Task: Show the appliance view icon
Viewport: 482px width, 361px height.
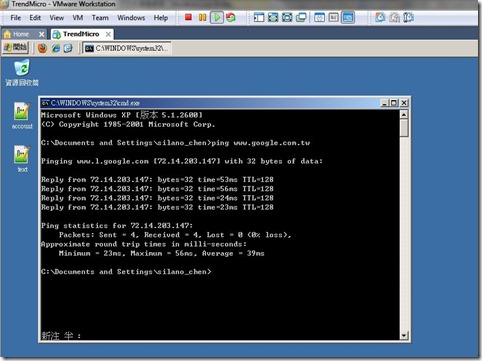Action: pos(333,17)
